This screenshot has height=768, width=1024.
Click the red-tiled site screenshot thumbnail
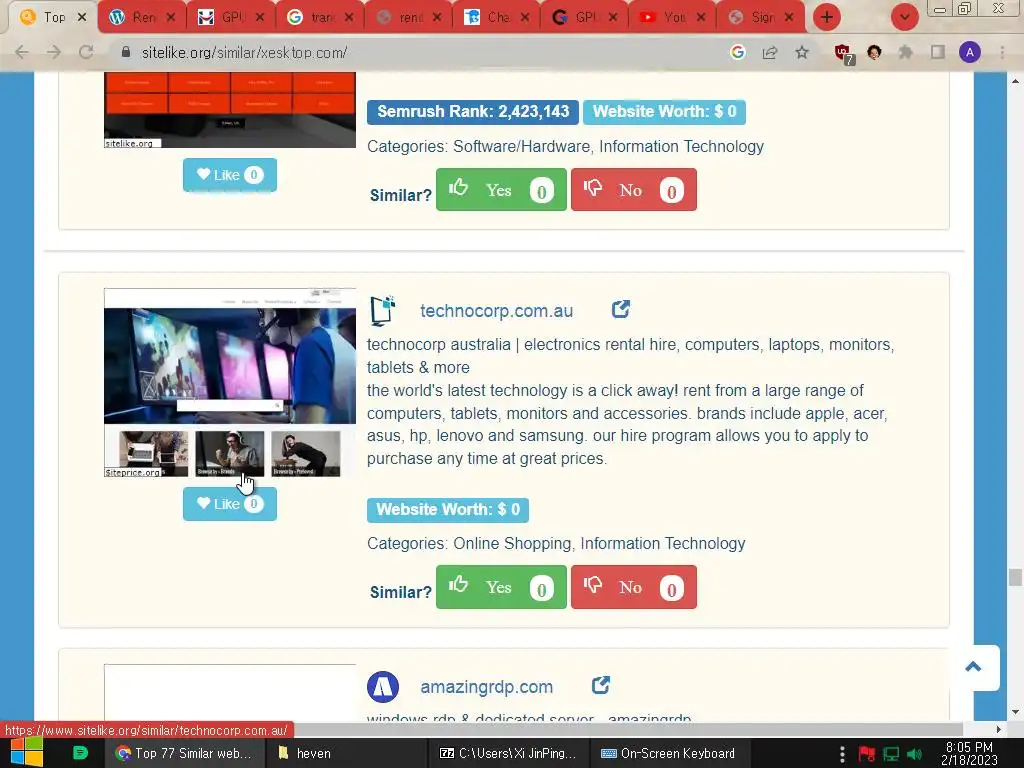[230, 110]
